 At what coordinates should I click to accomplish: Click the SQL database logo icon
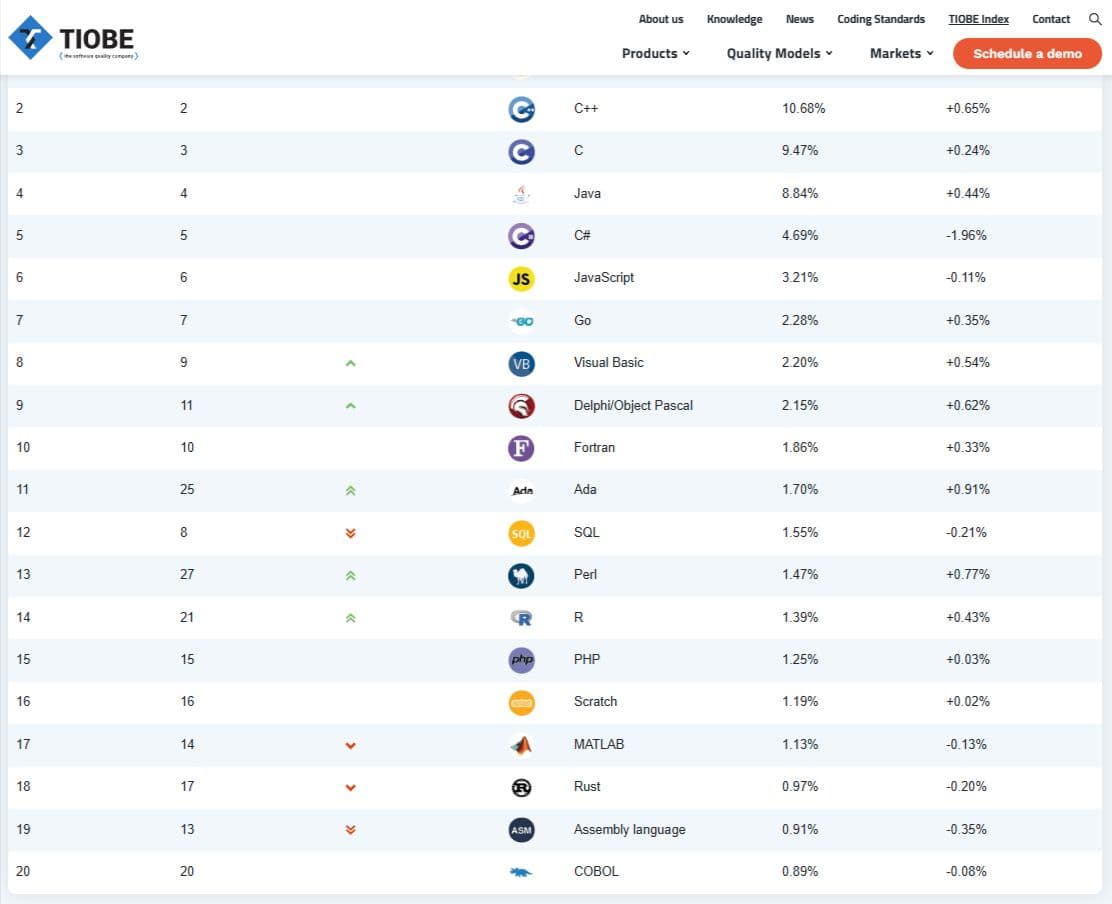point(521,533)
